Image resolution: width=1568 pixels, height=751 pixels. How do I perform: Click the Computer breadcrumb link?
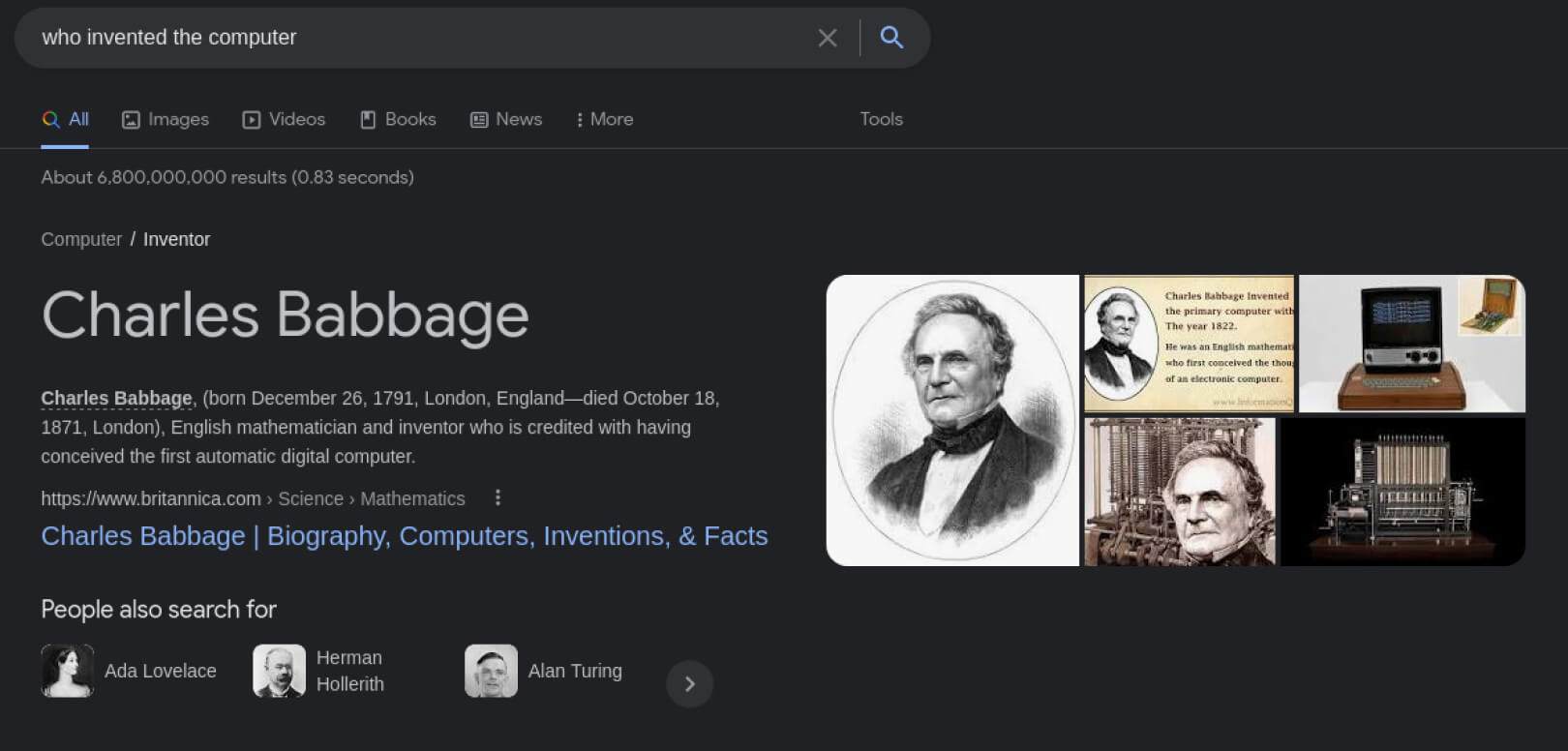(x=81, y=239)
